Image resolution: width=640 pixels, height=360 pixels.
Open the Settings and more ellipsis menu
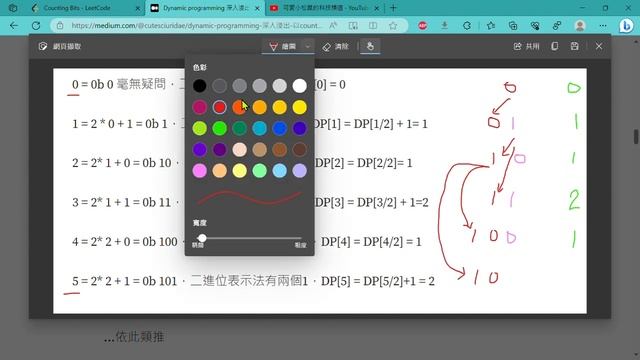603,26
